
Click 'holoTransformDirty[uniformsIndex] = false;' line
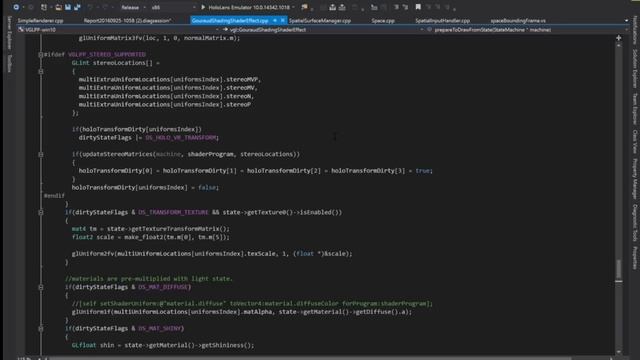[x=145, y=188]
